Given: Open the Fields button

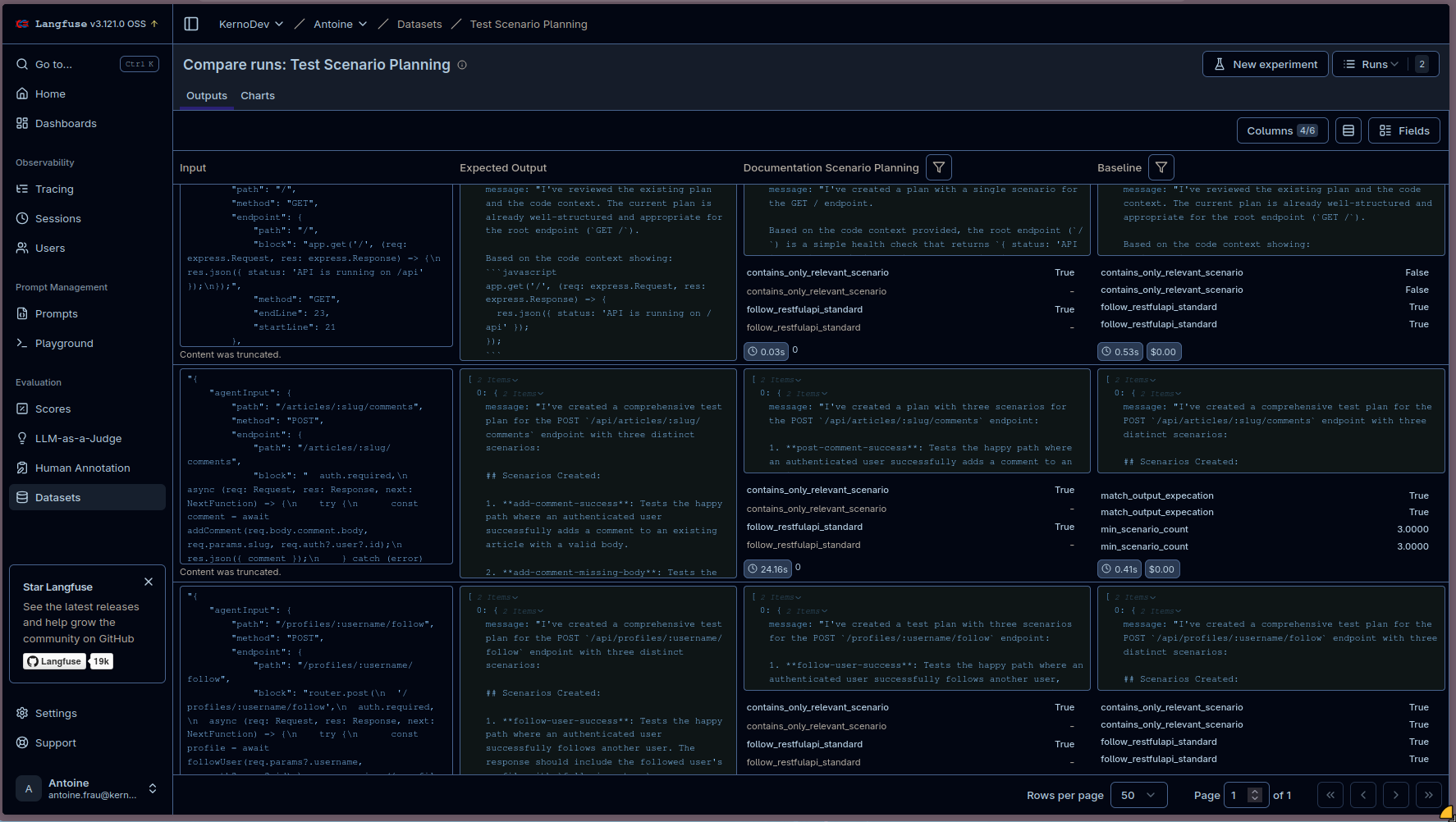Looking at the screenshot, I should point(1404,130).
